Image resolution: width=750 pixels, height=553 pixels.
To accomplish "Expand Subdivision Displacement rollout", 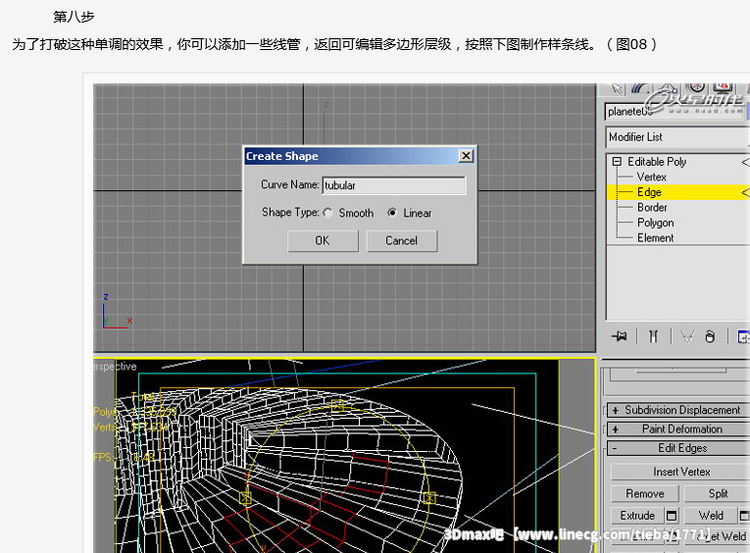I will pyautogui.click(x=678, y=410).
